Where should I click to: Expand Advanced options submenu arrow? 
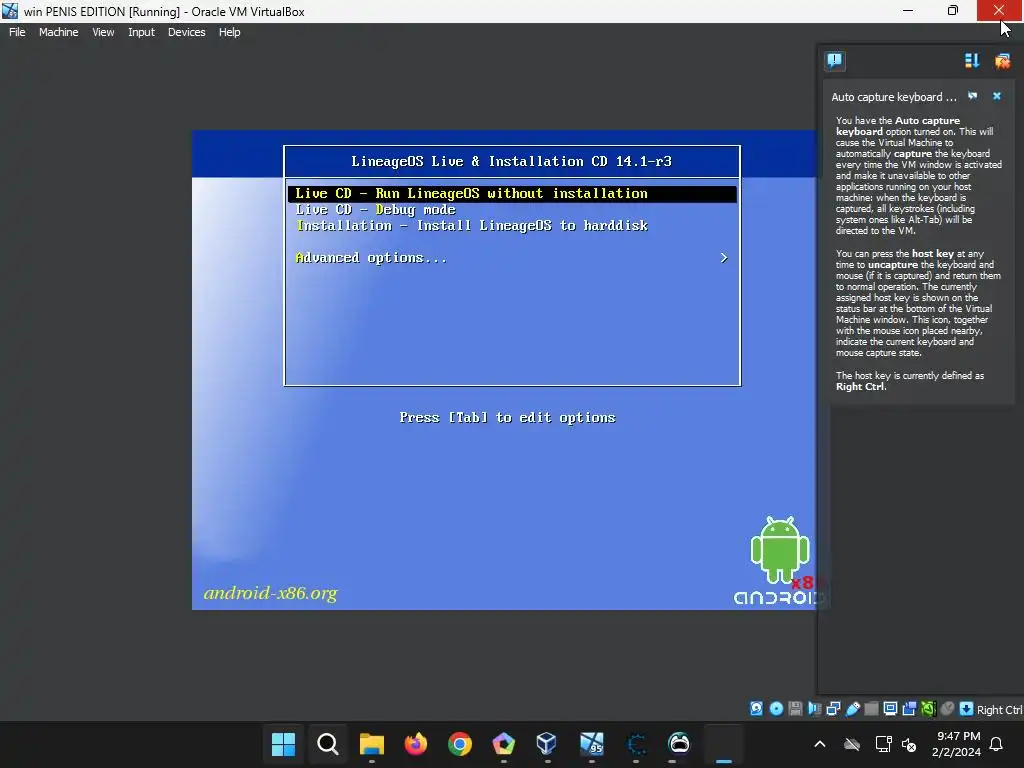coord(724,258)
